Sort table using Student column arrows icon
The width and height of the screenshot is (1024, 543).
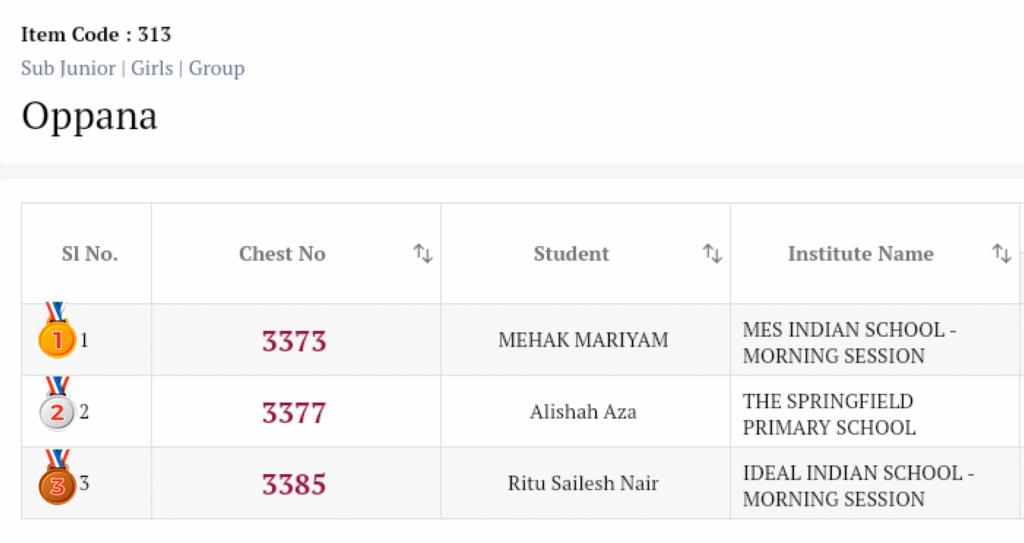pyautogui.click(x=712, y=254)
